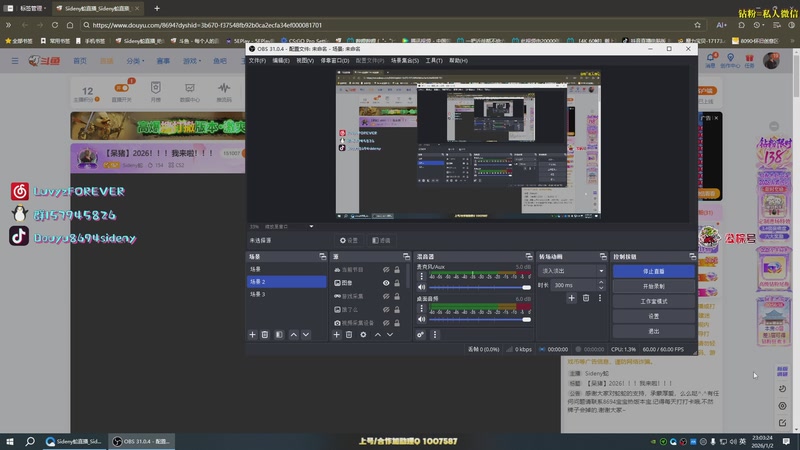Expand Douyu 游戏 navigation dropdown
Image resolution: width=800 pixels, height=450 pixels.
[x=192, y=61]
